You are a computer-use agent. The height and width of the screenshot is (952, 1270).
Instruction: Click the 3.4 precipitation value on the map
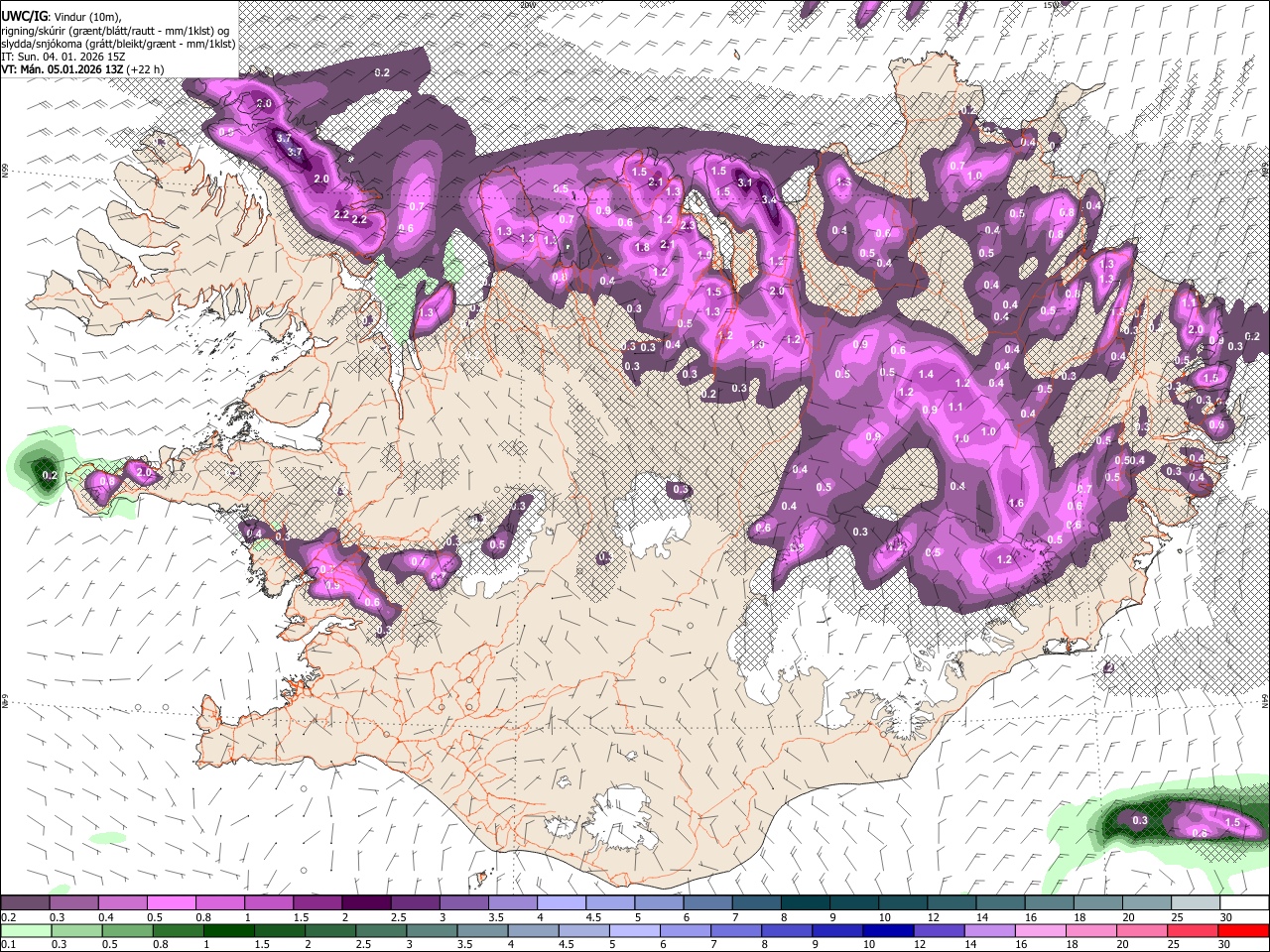[x=769, y=199]
